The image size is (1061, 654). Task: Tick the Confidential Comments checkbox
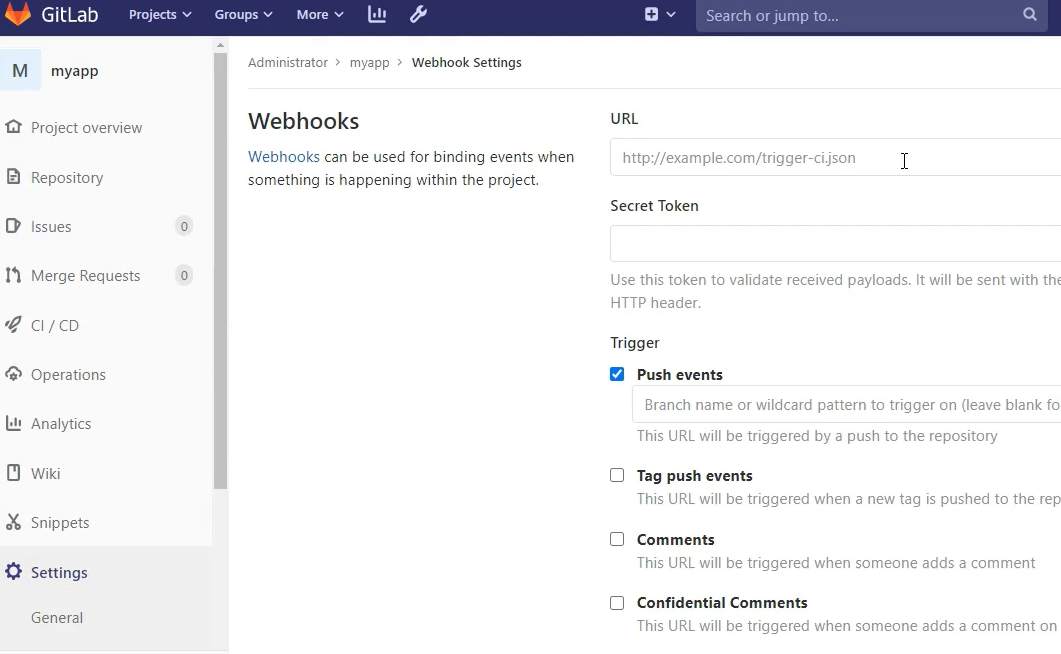coord(617,603)
